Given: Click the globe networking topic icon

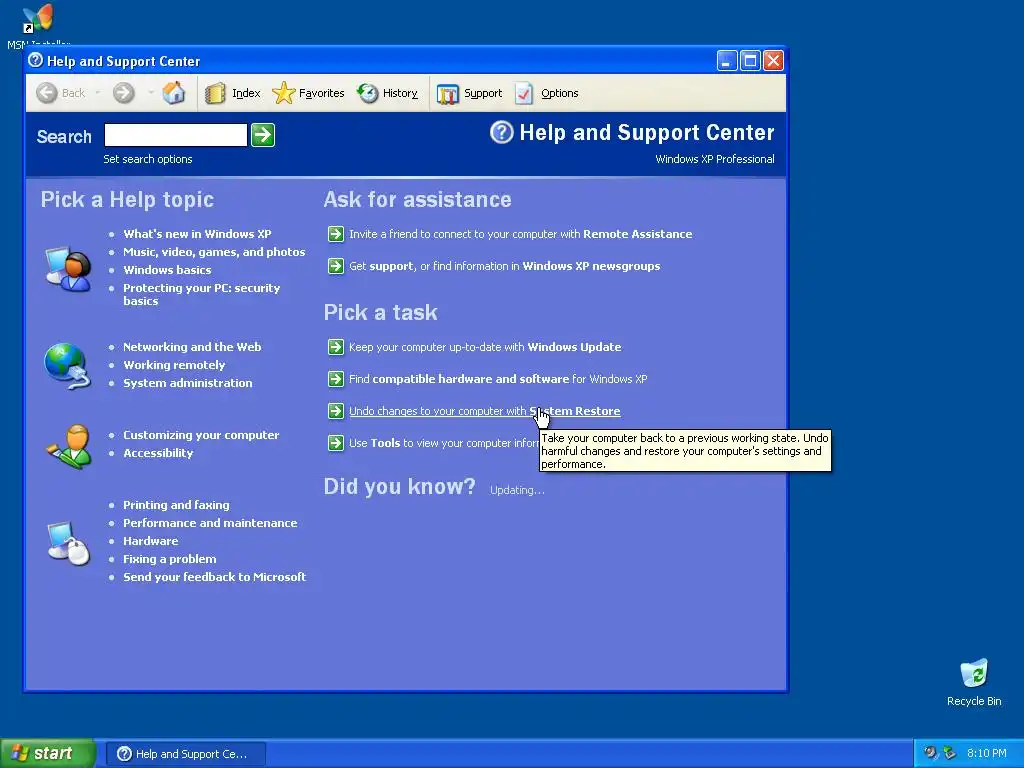Looking at the screenshot, I should (67, 366).
